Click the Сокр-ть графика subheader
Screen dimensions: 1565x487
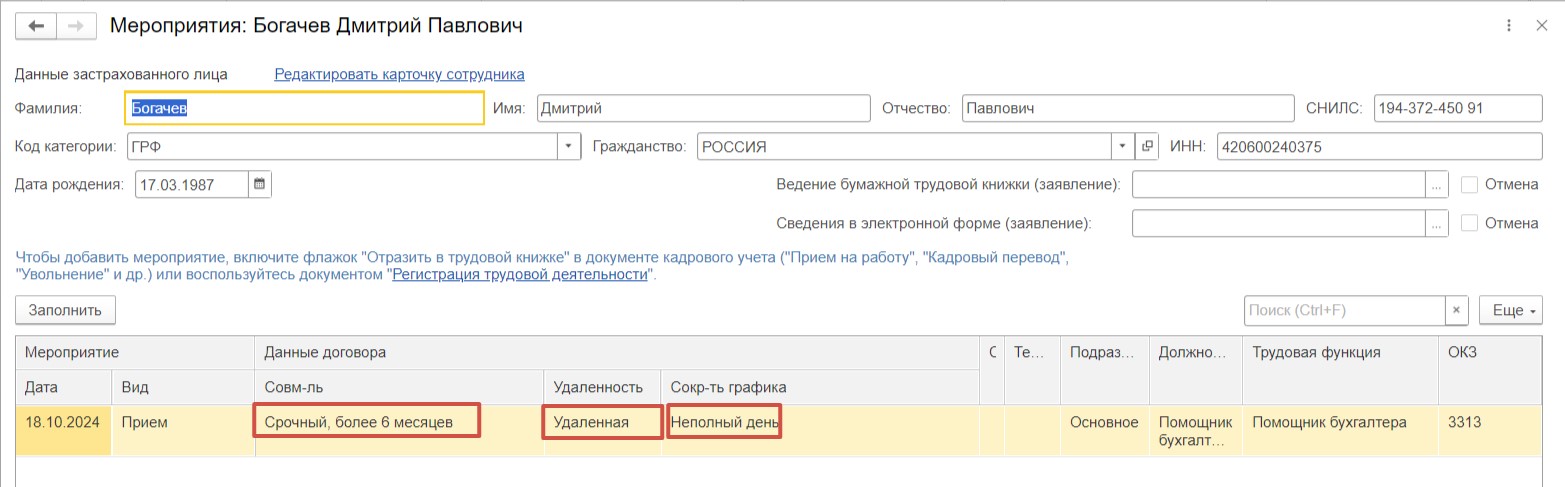(x=819, y=387)
